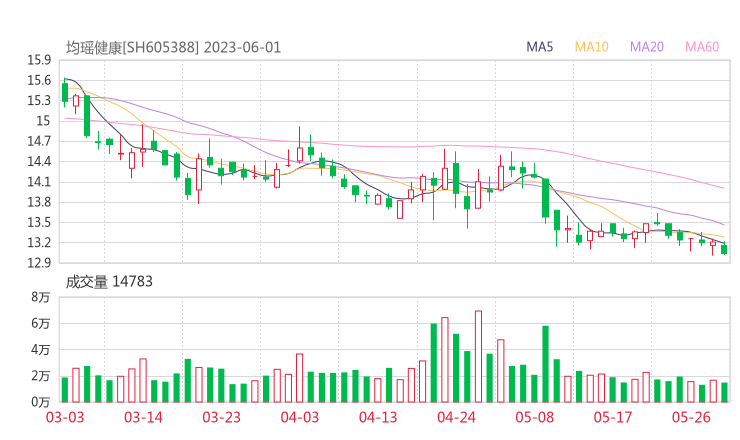Click the 0万 volume axis label
The width and height of the screenshot is (740, 440).
click(41, 402)
